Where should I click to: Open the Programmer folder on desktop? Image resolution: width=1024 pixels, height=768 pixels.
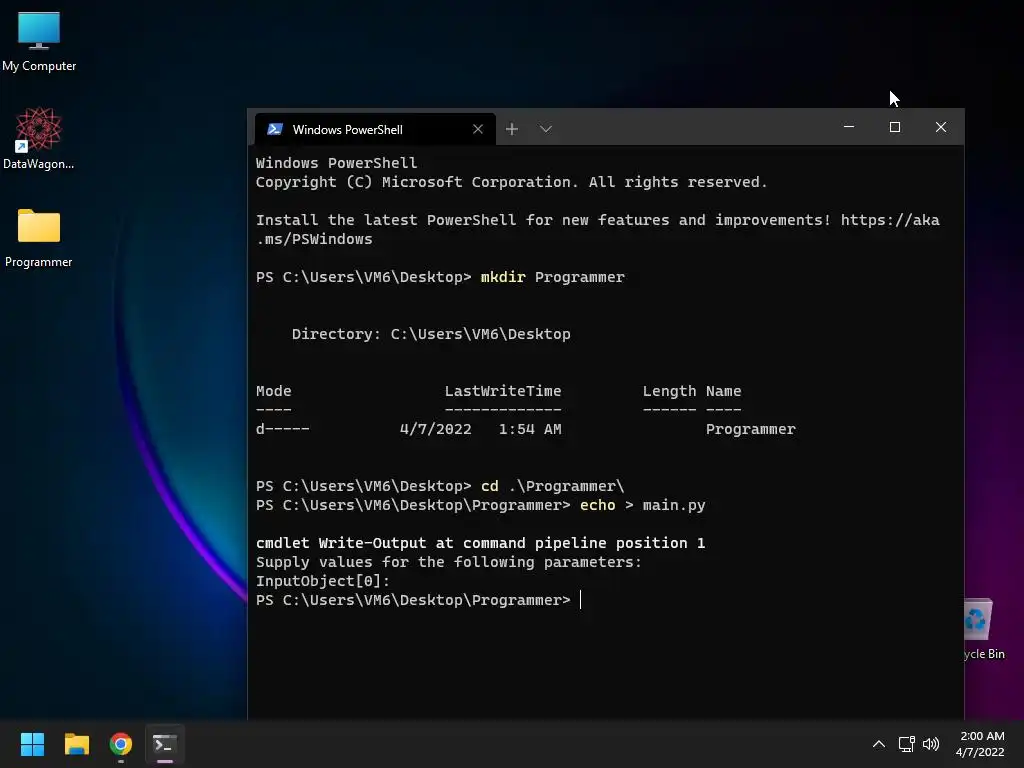(x=39, y=238)
